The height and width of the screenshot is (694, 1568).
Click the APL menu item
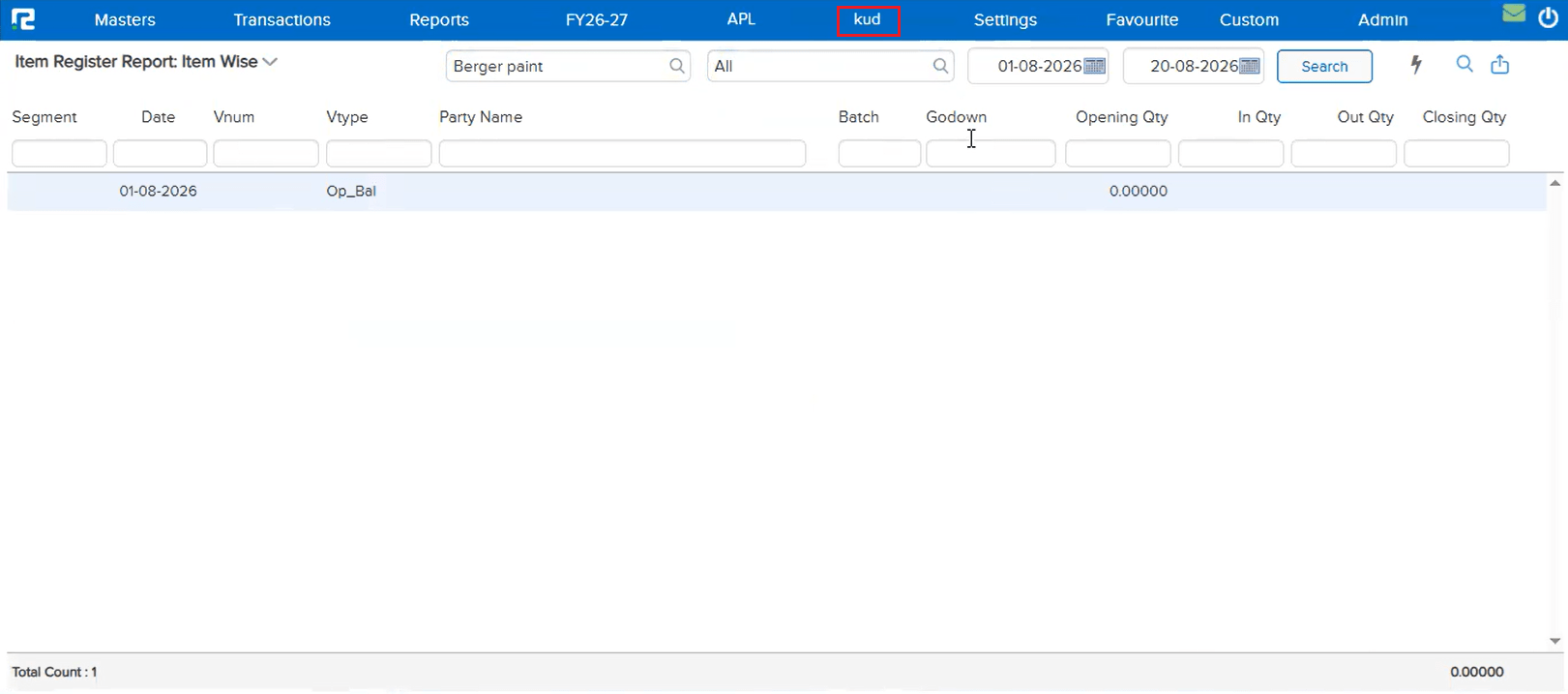[741, 19]
